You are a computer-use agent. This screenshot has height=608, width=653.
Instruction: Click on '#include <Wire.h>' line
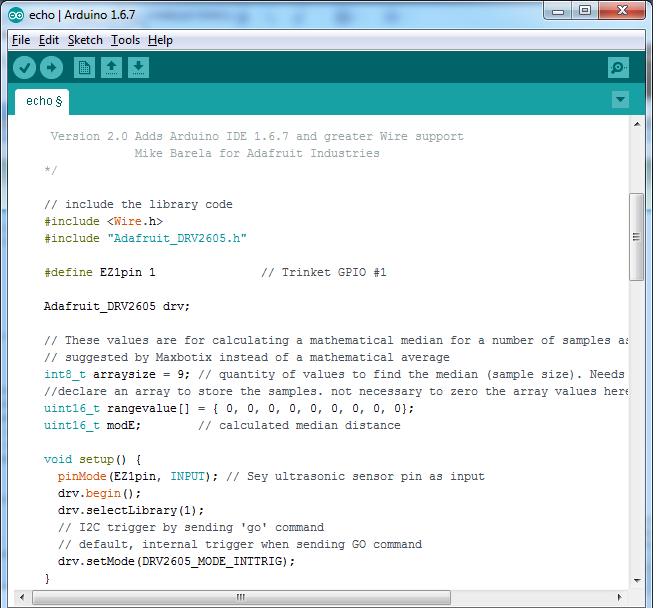click(x=103, y=222)
